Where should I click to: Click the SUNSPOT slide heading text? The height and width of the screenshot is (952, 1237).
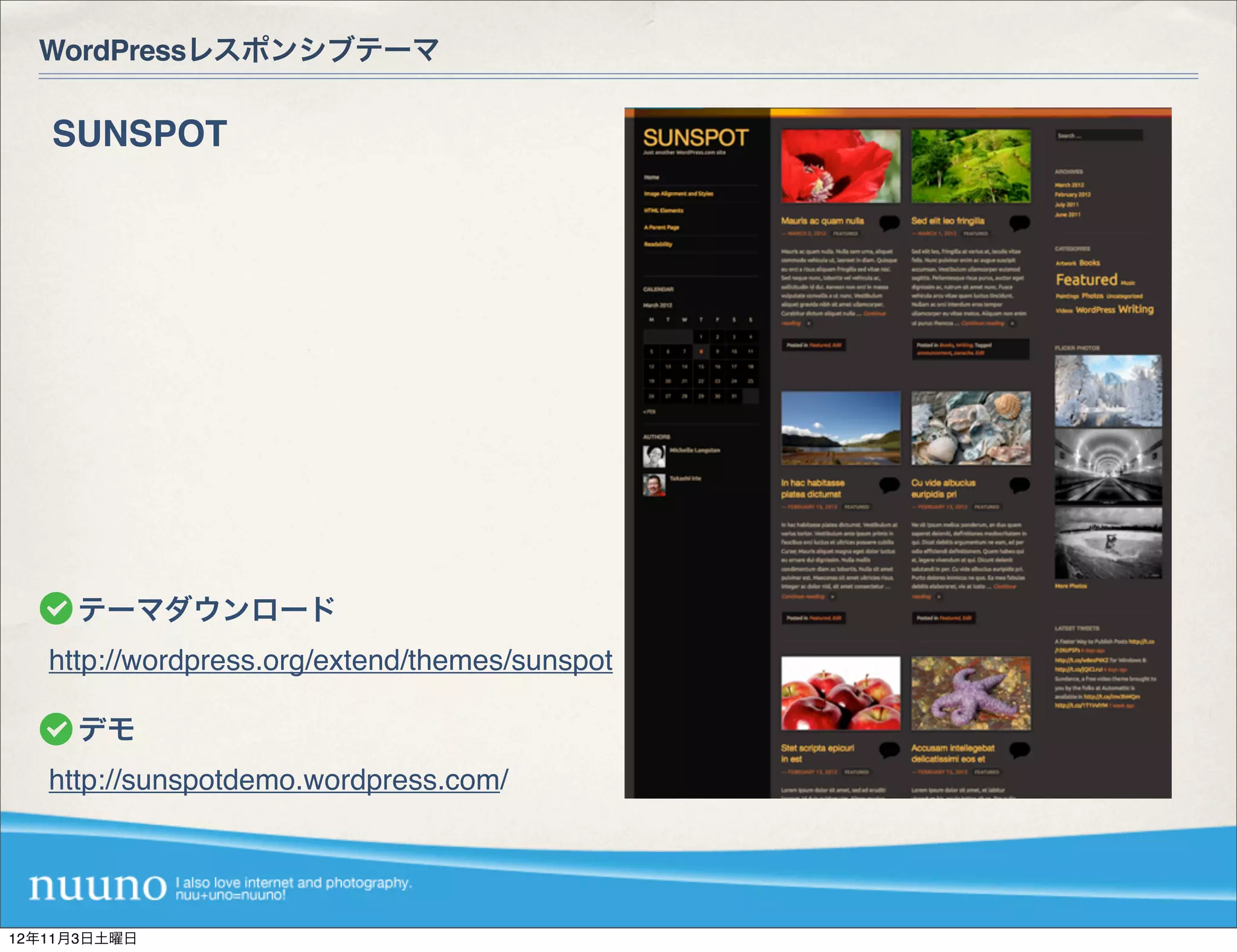[140, 133]
